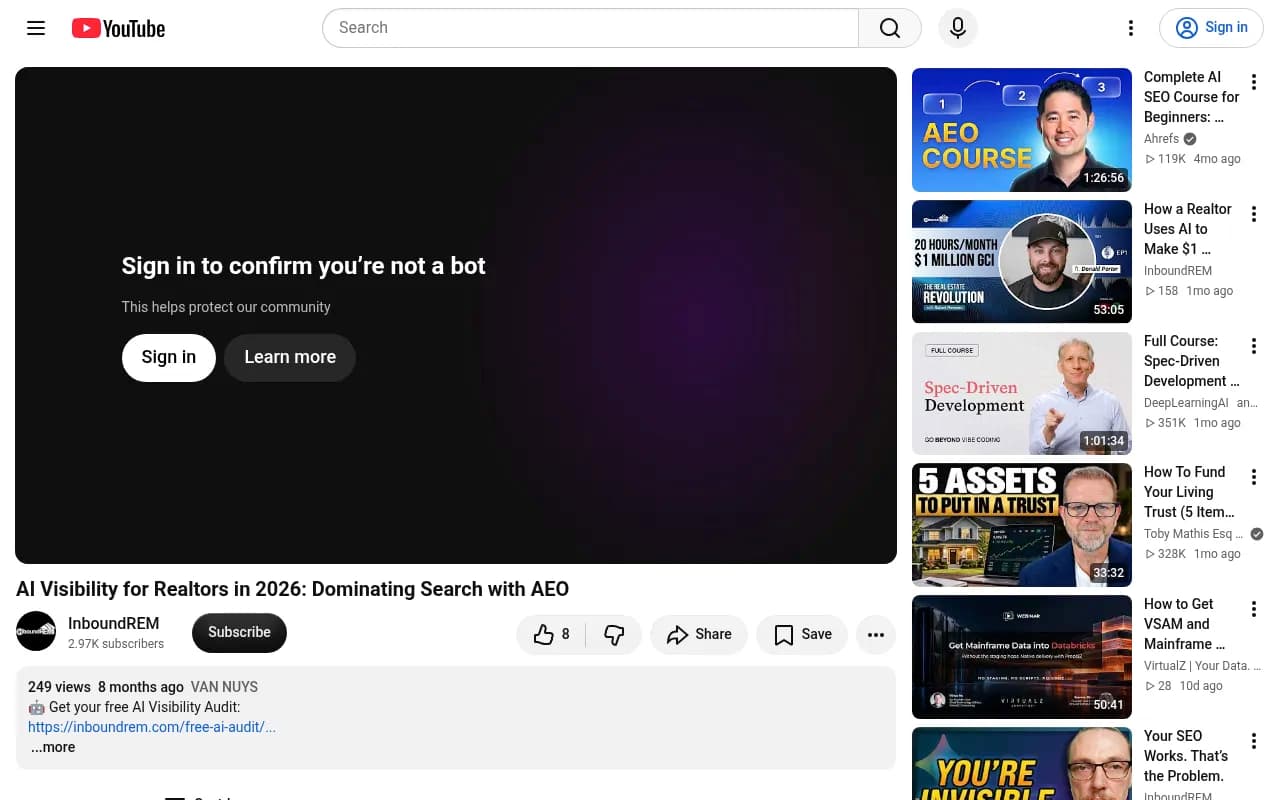Screen dimensions: 1280x800
Task: Open the How To Fund Your Living Trust title
Action: point(1189,492)
